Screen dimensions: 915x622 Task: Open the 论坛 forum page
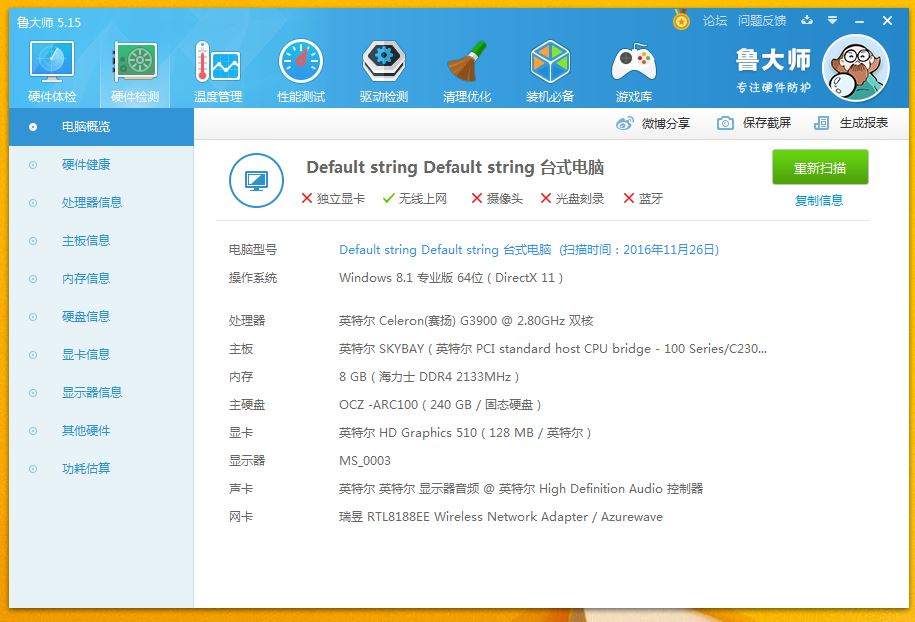coord(715,20)
